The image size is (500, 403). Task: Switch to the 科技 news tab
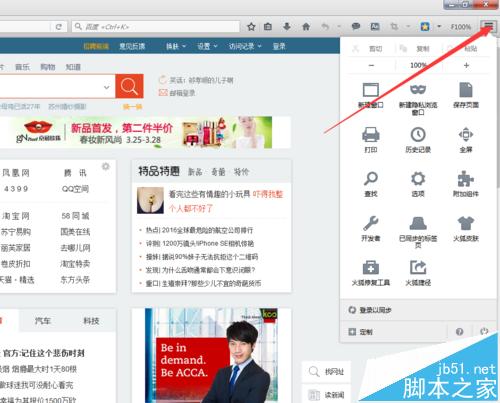[x=91, y=321]
